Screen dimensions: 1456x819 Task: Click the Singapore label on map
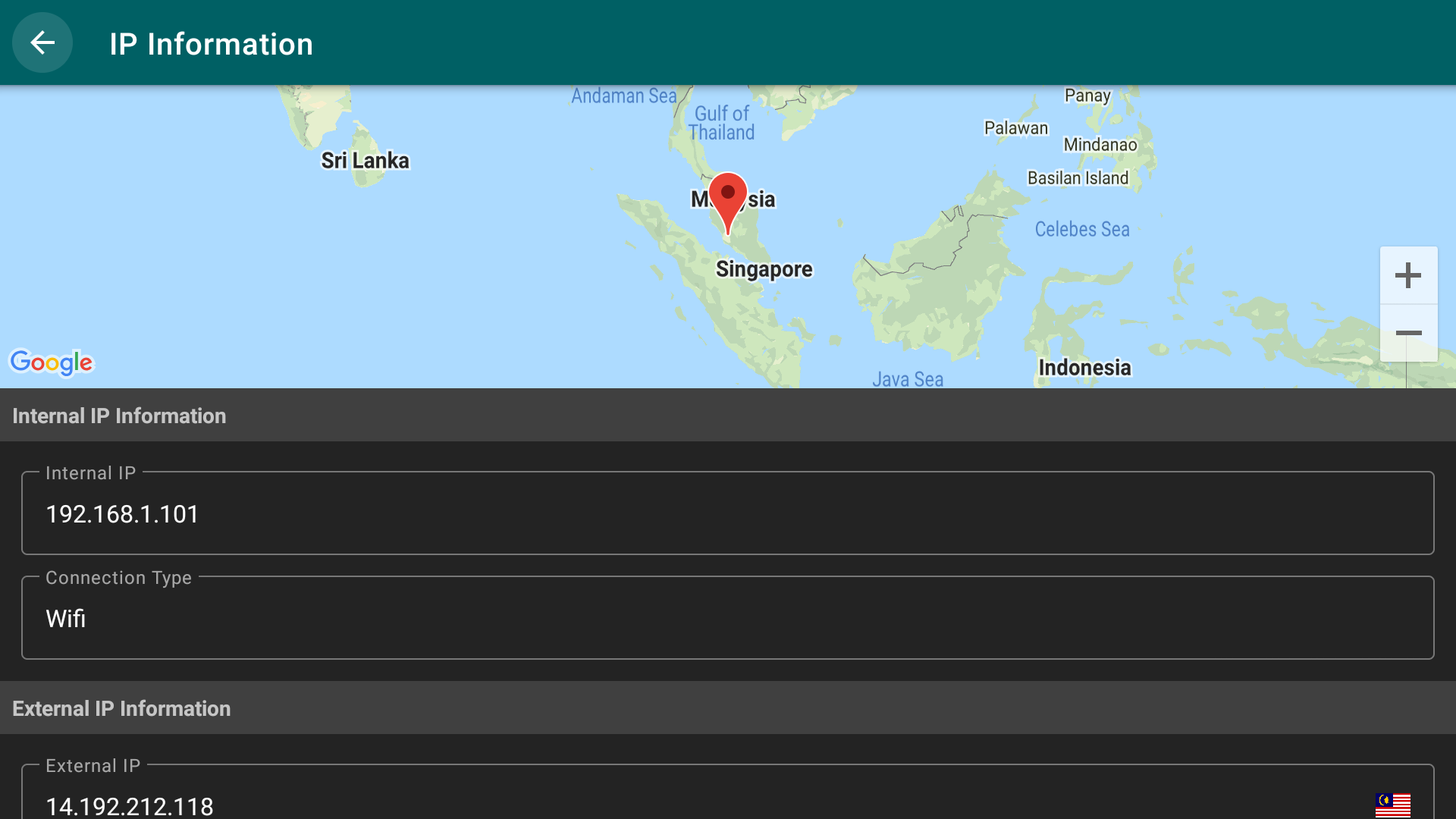click(x=764, y=269)
